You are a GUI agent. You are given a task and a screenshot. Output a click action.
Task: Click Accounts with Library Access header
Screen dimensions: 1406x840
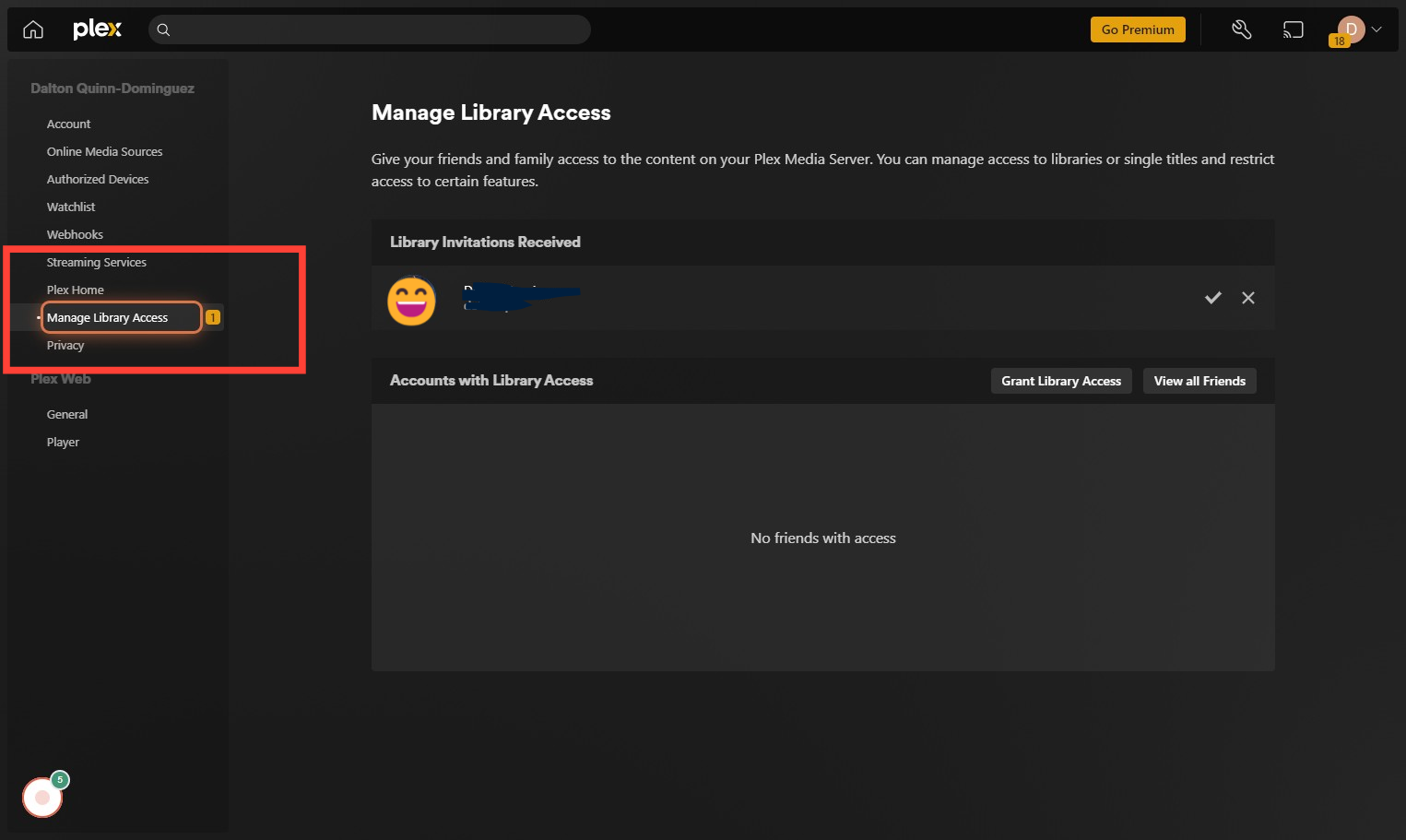click(491, 380)
